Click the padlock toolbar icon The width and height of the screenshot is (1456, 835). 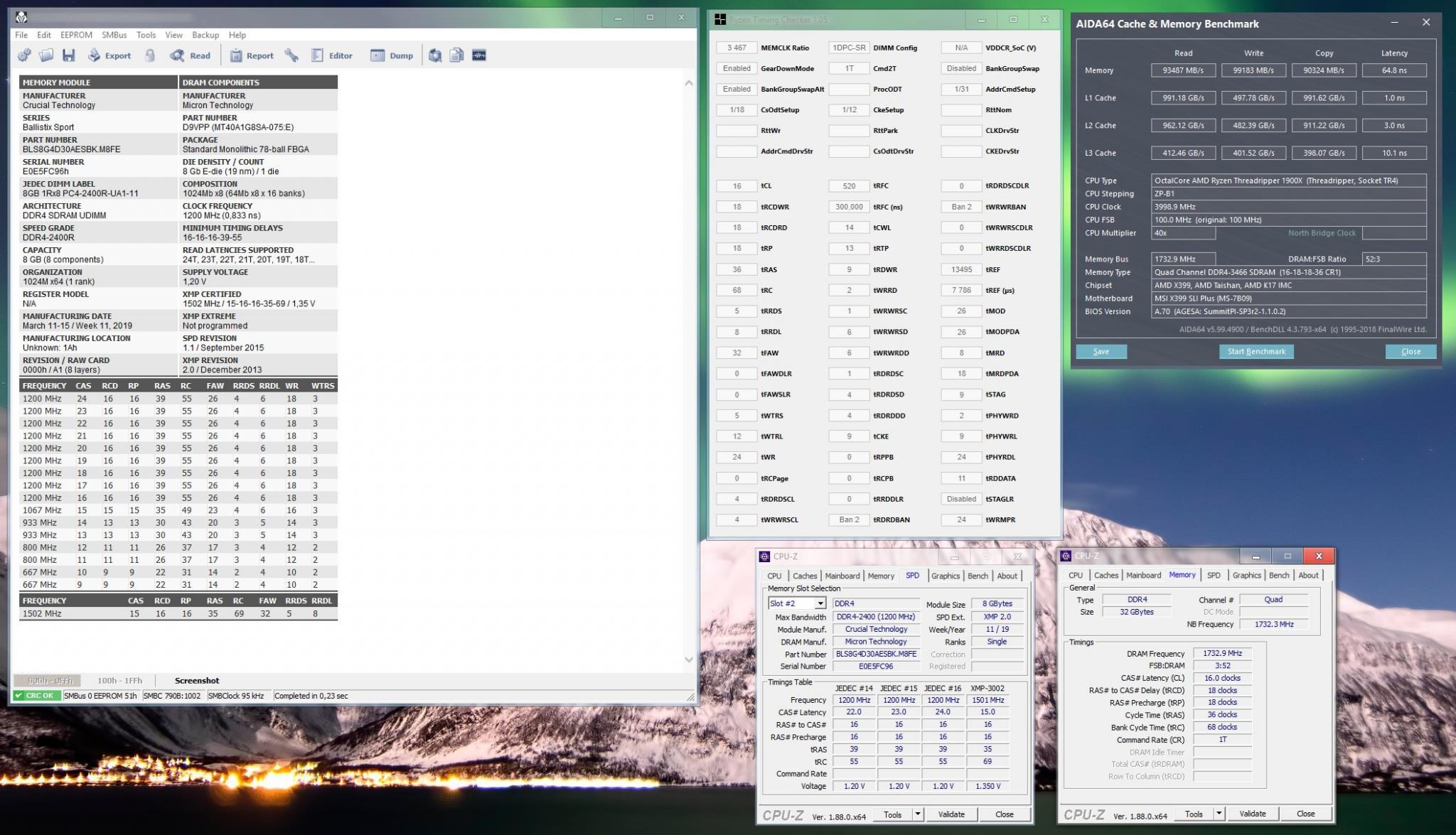150,55
